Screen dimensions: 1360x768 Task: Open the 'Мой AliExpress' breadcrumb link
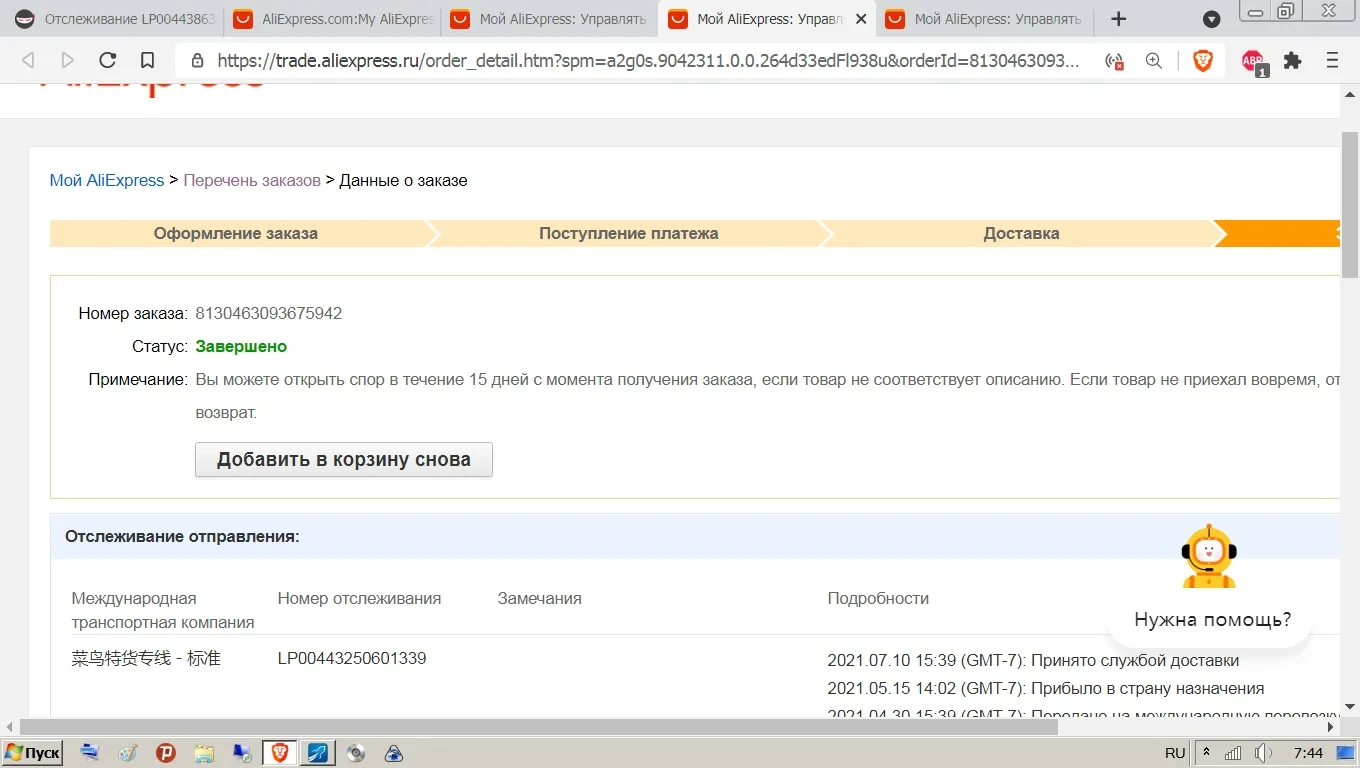click(107, 181)
